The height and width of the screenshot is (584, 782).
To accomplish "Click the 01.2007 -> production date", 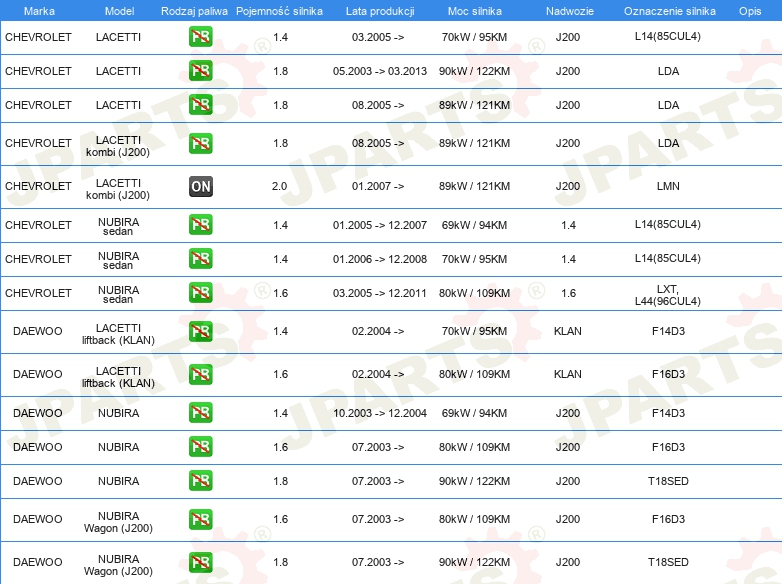I will coord(378,186).
